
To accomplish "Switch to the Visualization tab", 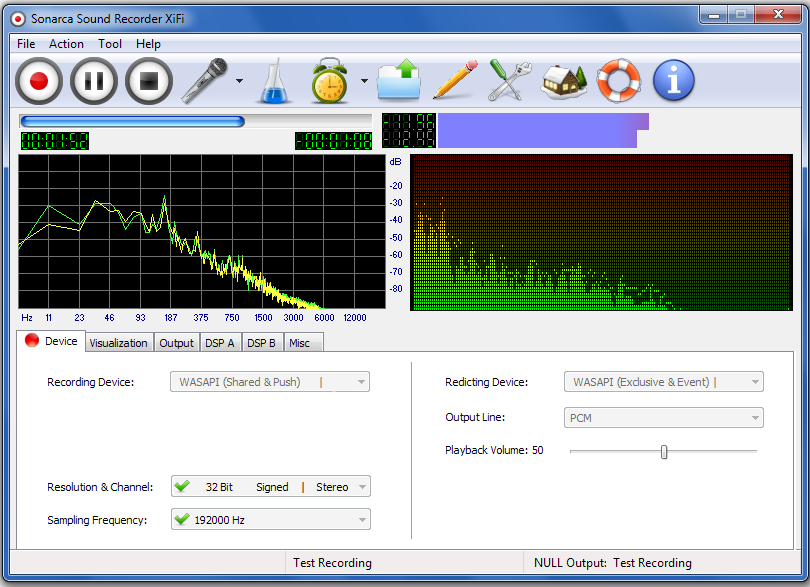I will pos(118,343).
